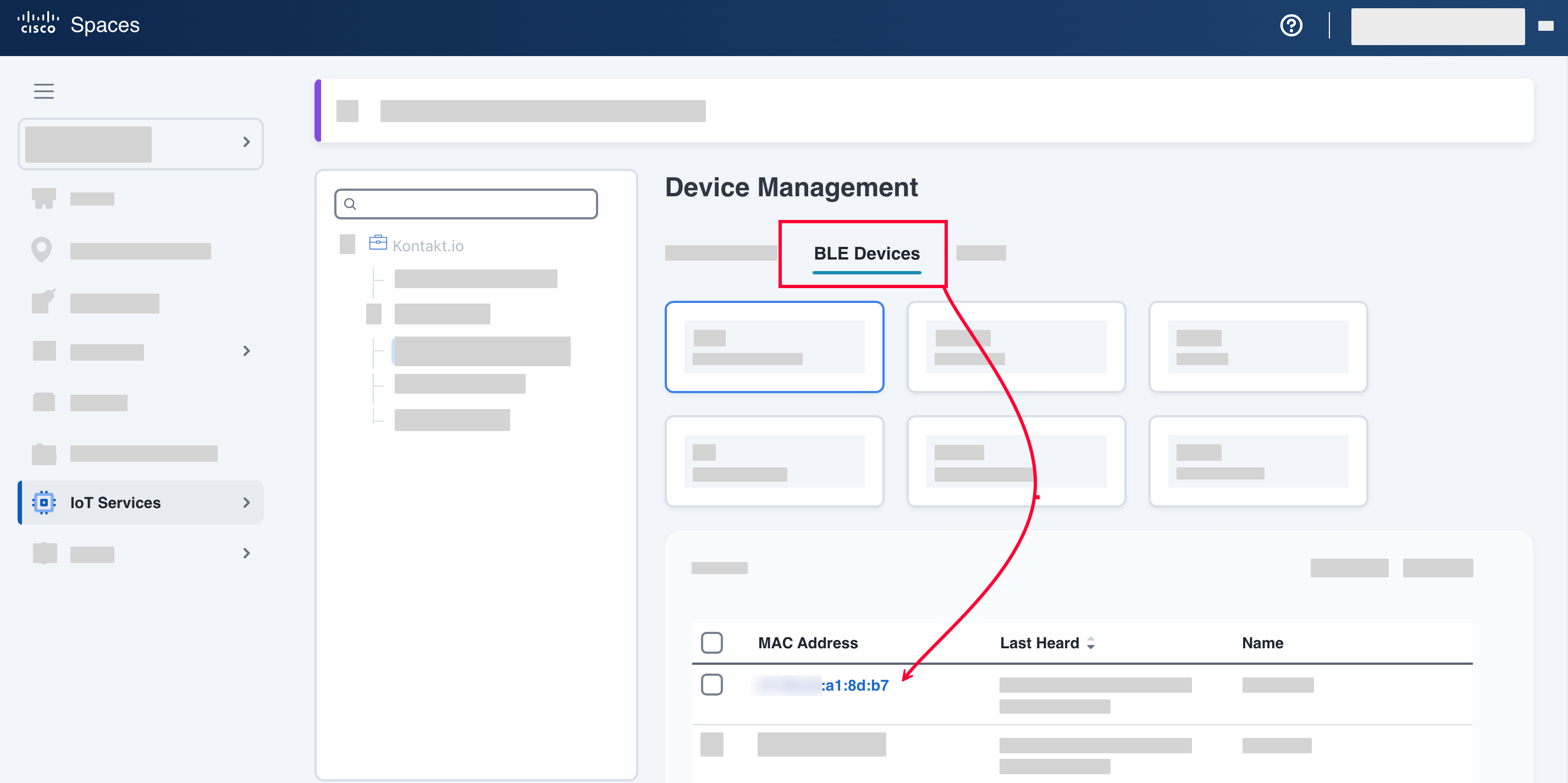Click the Cisco Spaces logo
This screenshot has width=1568, height=783.
tap(79, 24)
